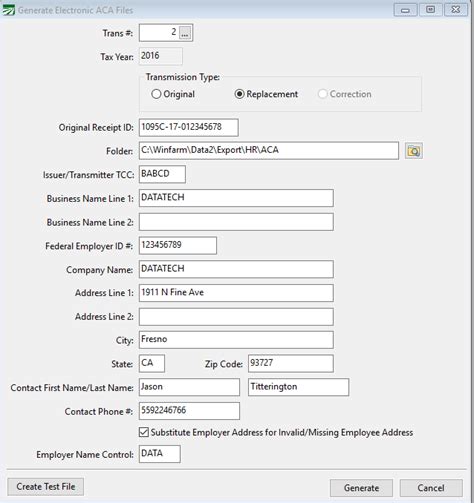The image size is (474, 503).
Task: Edit the Federal Employer ID # field
Action: click(178, 246)
